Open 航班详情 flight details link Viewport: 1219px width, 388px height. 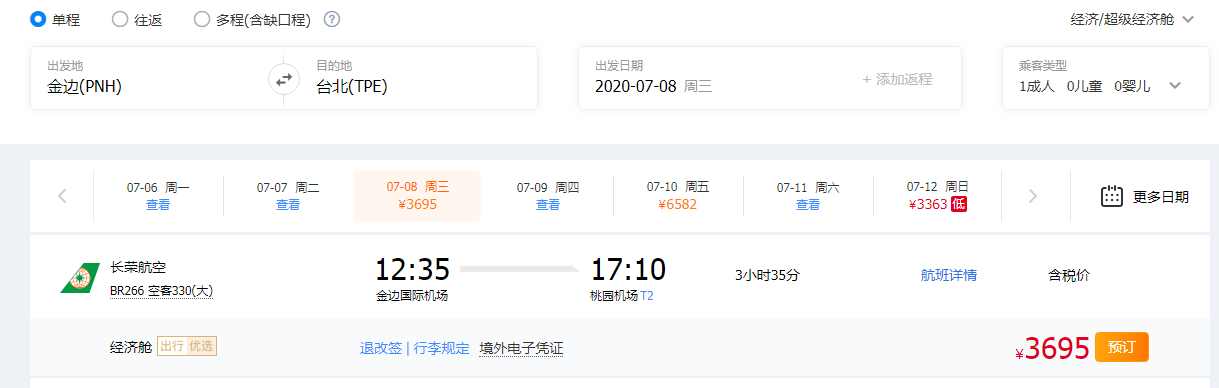pyautogui.click(x=949, y=275)
